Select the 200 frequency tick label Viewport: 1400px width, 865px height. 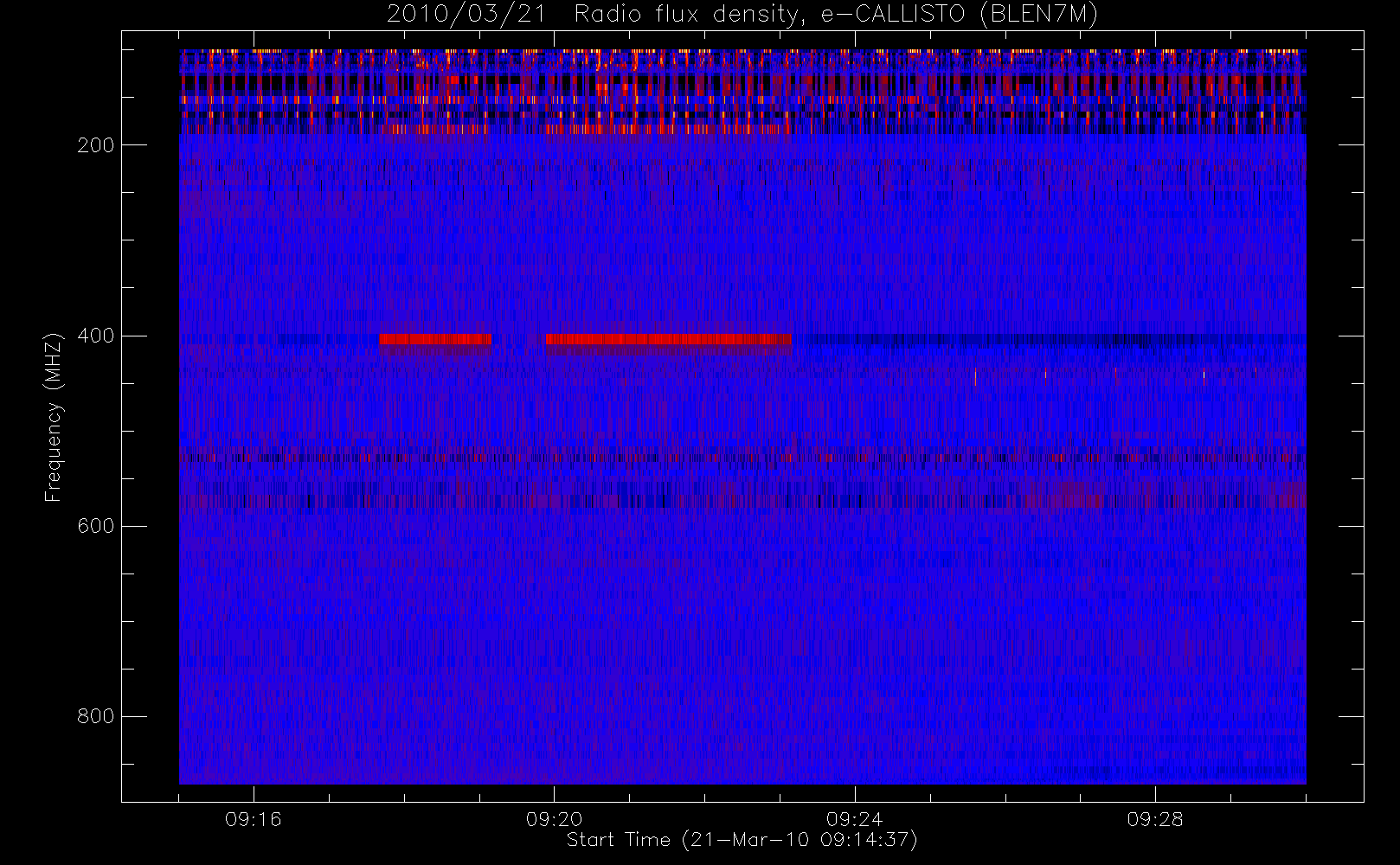pos(95,145)
